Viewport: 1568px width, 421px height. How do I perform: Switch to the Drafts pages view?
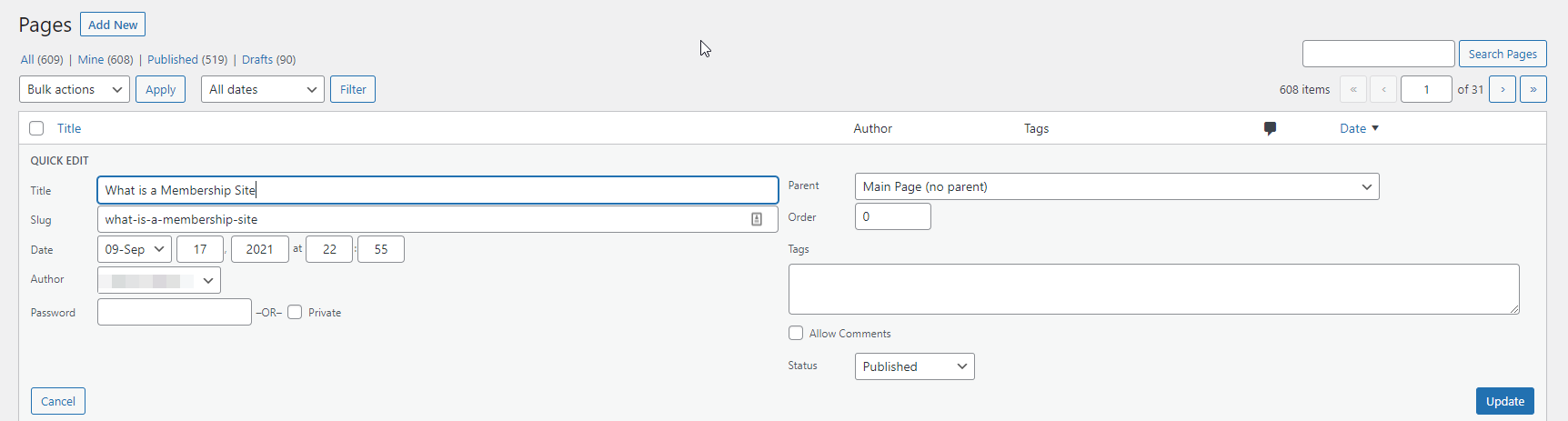click(x=268, y=59)
